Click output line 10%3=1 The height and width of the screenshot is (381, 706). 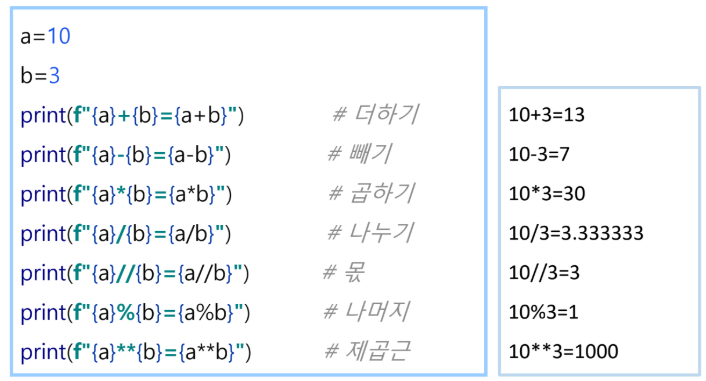(x=543, y=312)
